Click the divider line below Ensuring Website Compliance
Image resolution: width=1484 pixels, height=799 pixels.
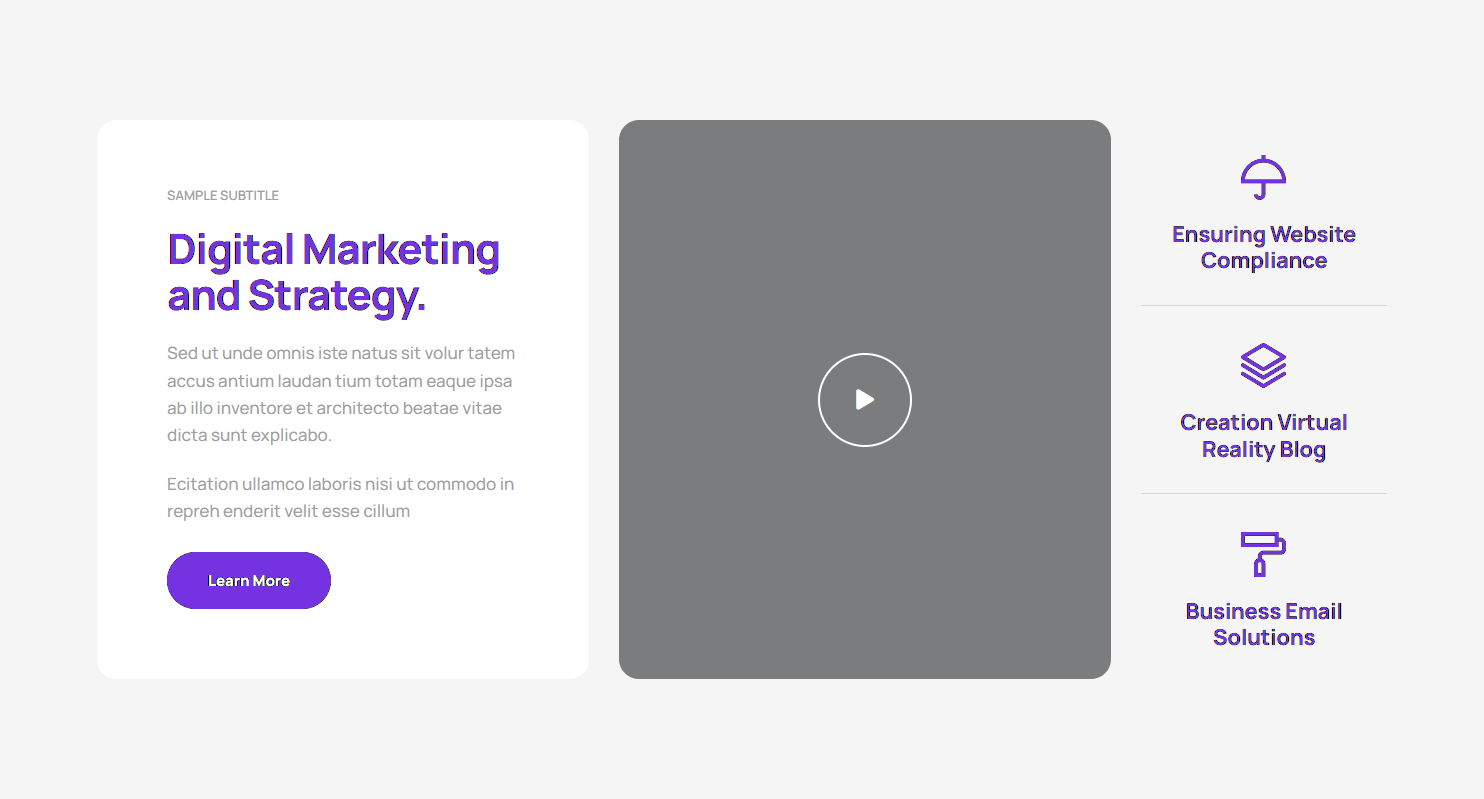[x=1263, y=305]
